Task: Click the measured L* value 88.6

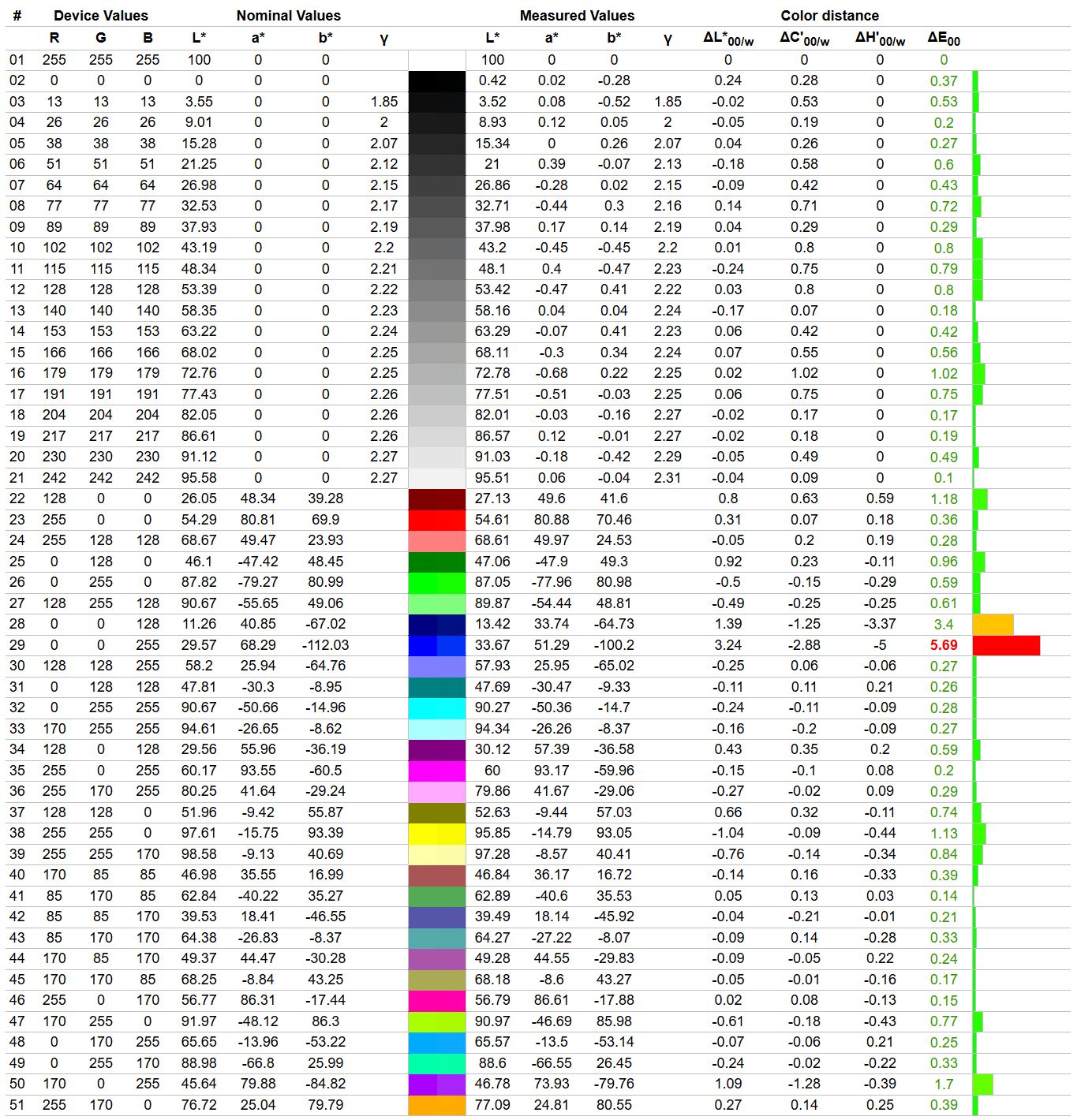Action: click(x=492, y=1063)
